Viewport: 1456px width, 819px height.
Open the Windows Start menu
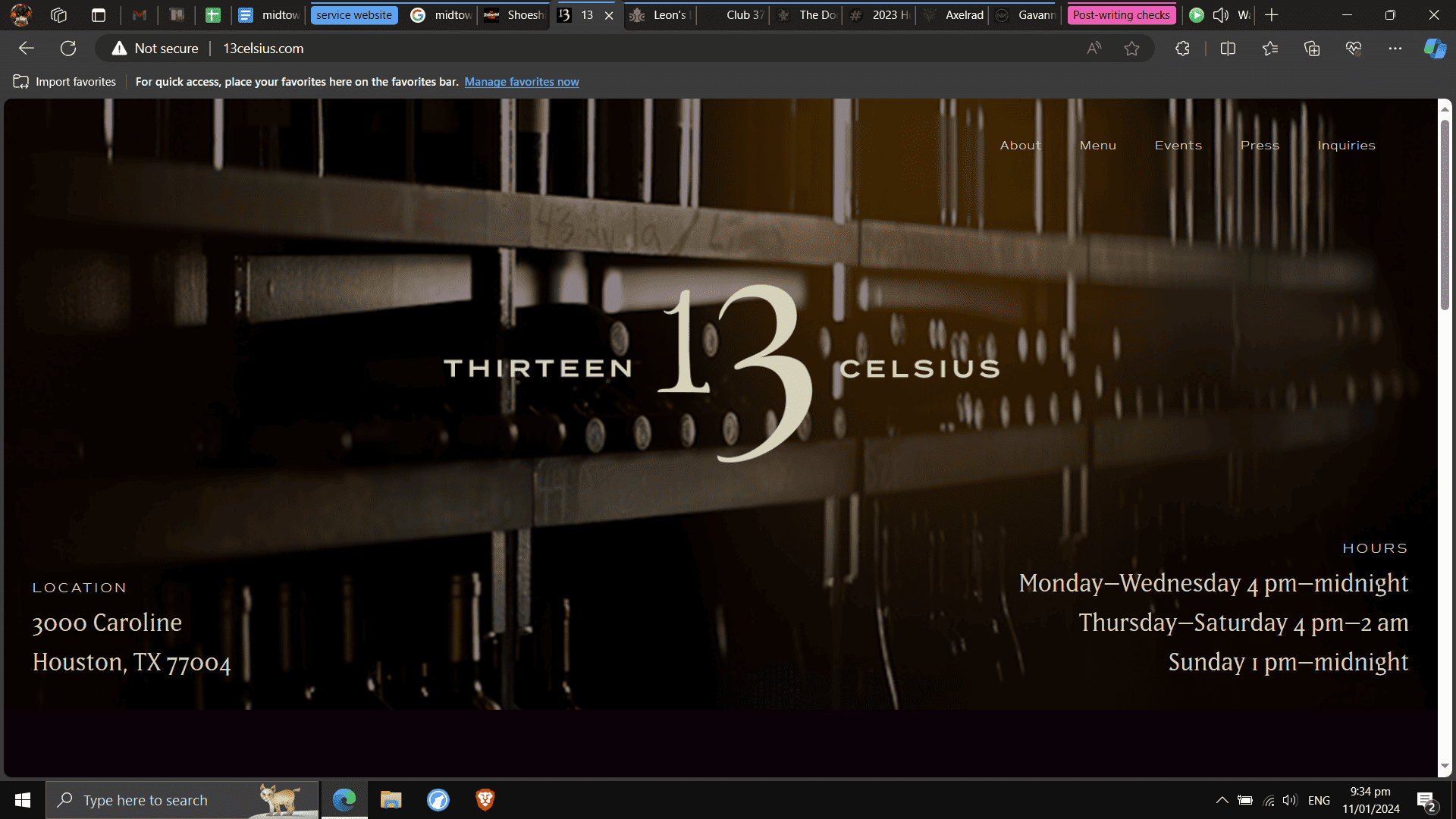(x=23, y=800)
